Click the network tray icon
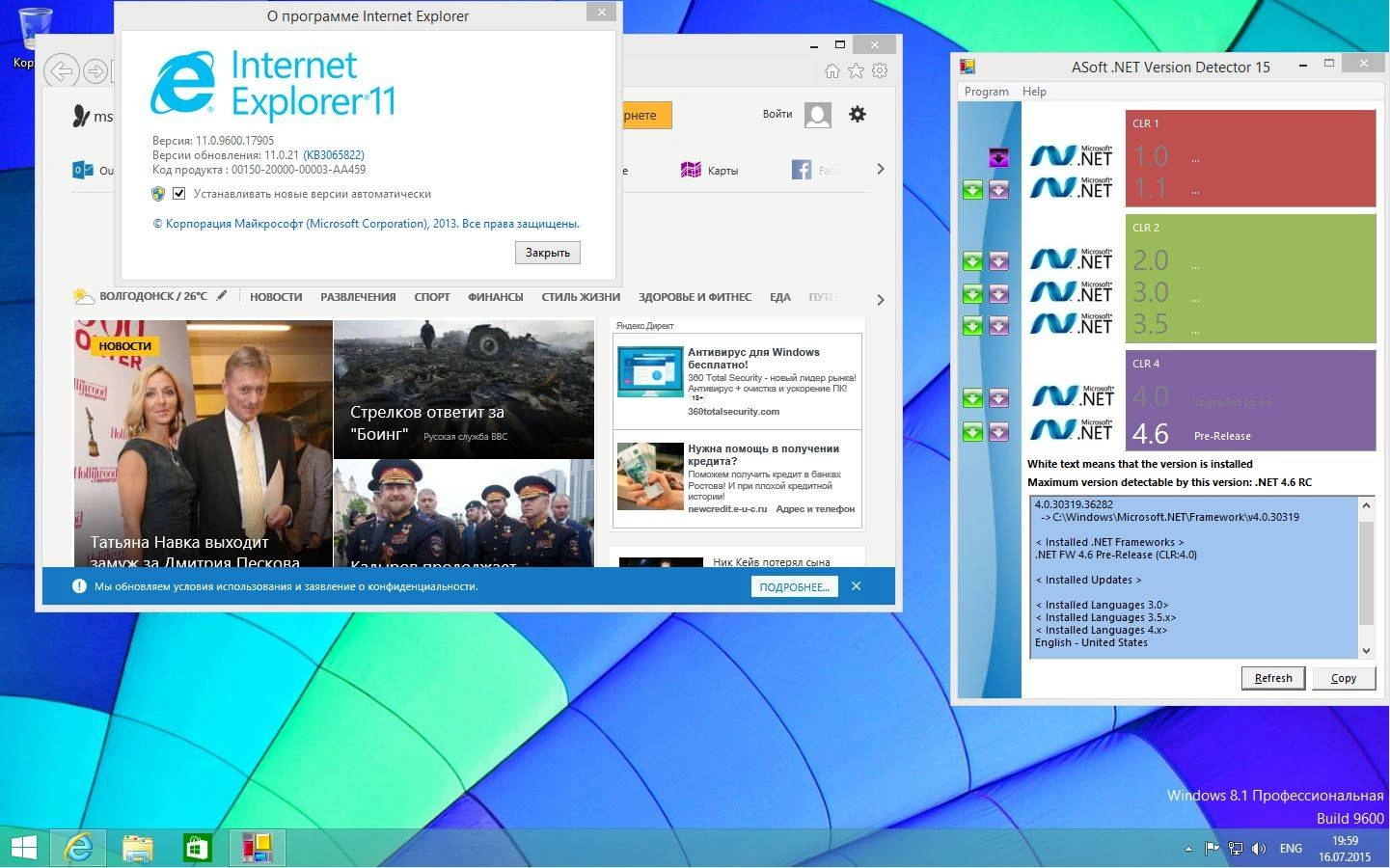Image resolution: width=1390 pixels, height=868 pixels. pyautogui.click(x=1235, y=849)
